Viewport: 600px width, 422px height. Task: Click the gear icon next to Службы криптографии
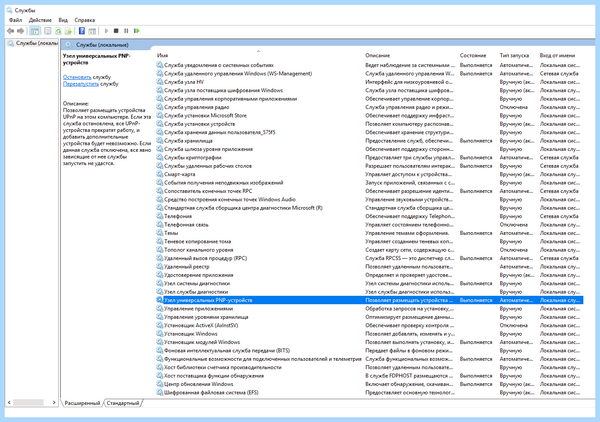tap(160, 157)
